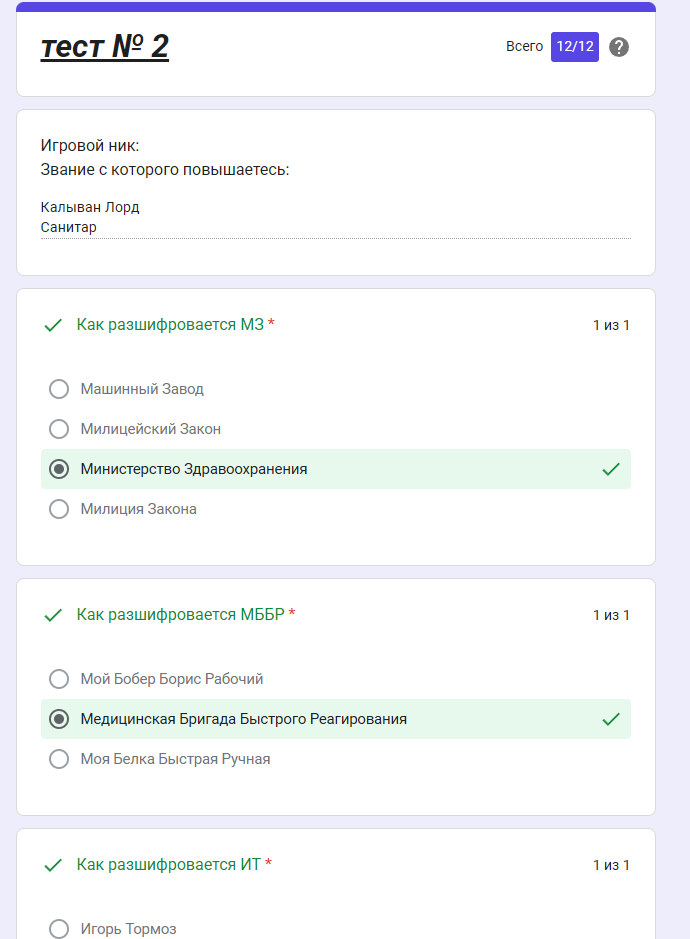Click the тест № 2 title heading
Image resolution: width=690 pixels, height=939 pixels.
(x=105, y=46)
